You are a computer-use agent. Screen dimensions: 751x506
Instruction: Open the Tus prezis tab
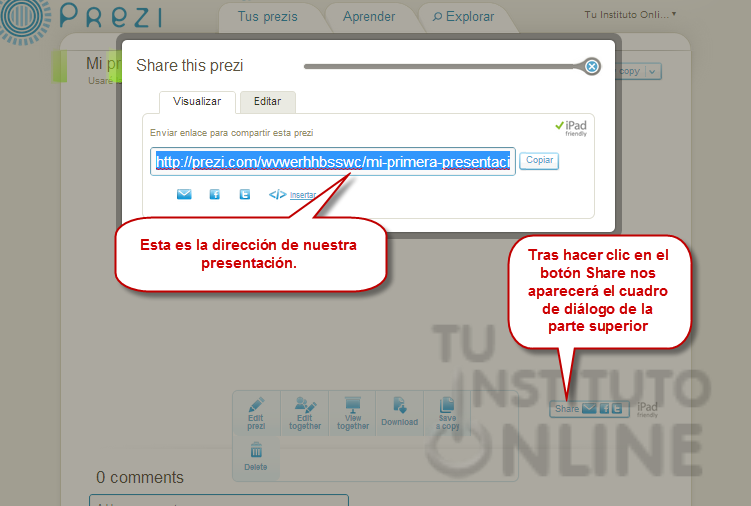click(x=268, y=17)
